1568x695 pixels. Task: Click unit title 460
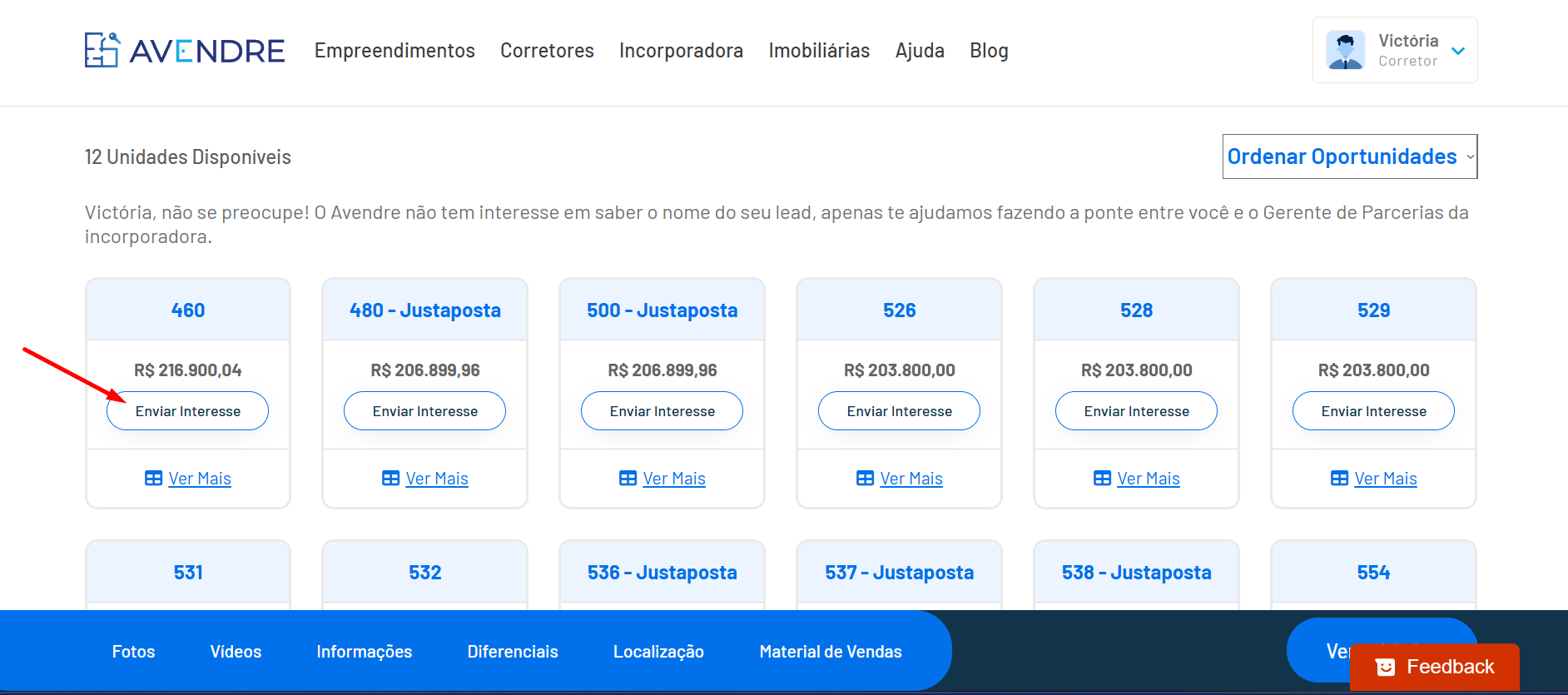pyautogui.click(x=188, y=310)
